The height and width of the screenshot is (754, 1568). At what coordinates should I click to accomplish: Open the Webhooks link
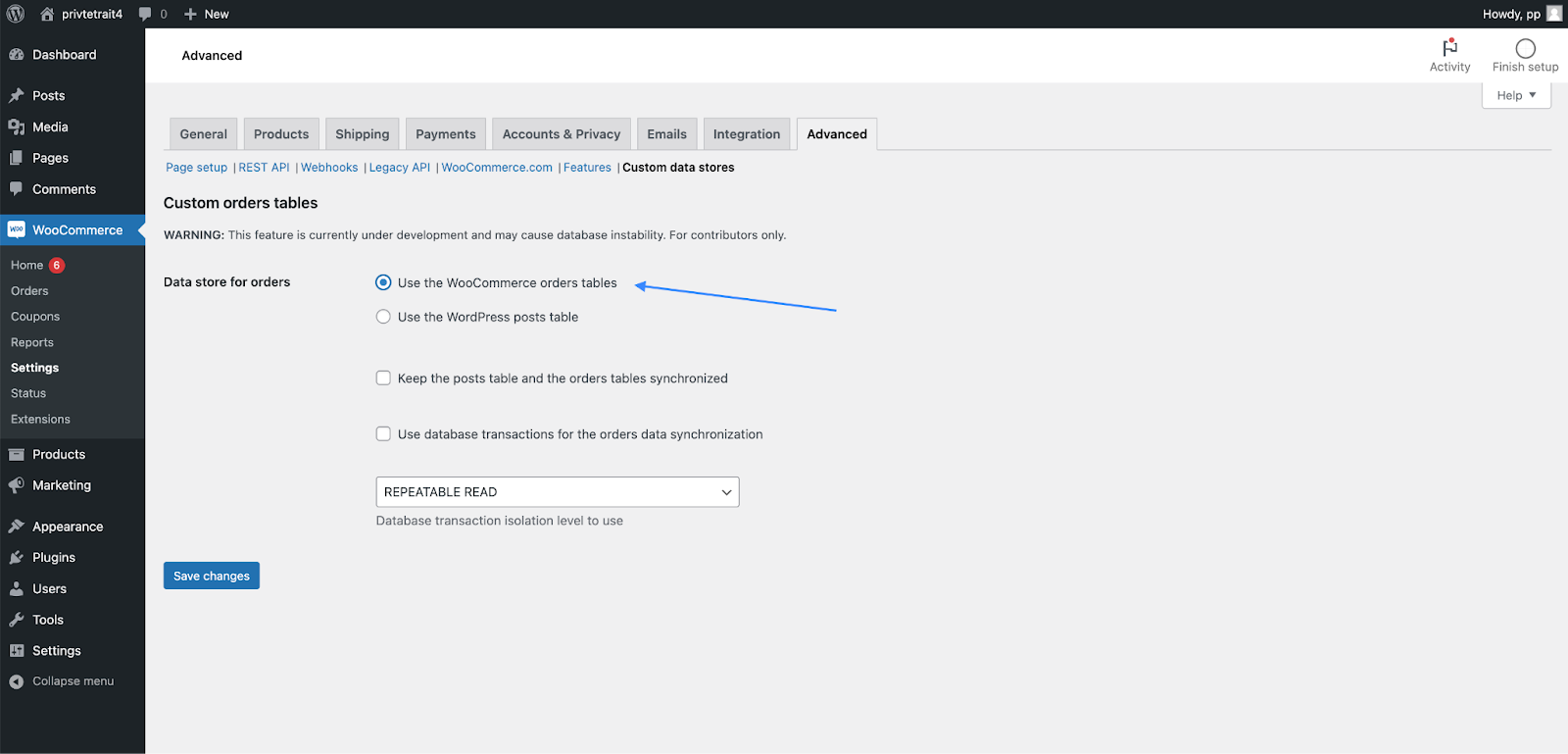pos(329,168)
